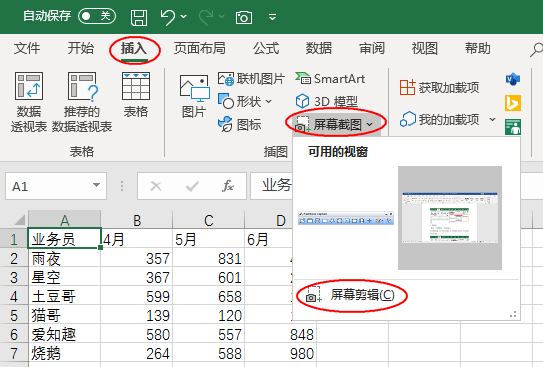Select the Word document window thumbnail
The height and width of the screenshot is (367, 543).
click(x=450, y=218)
